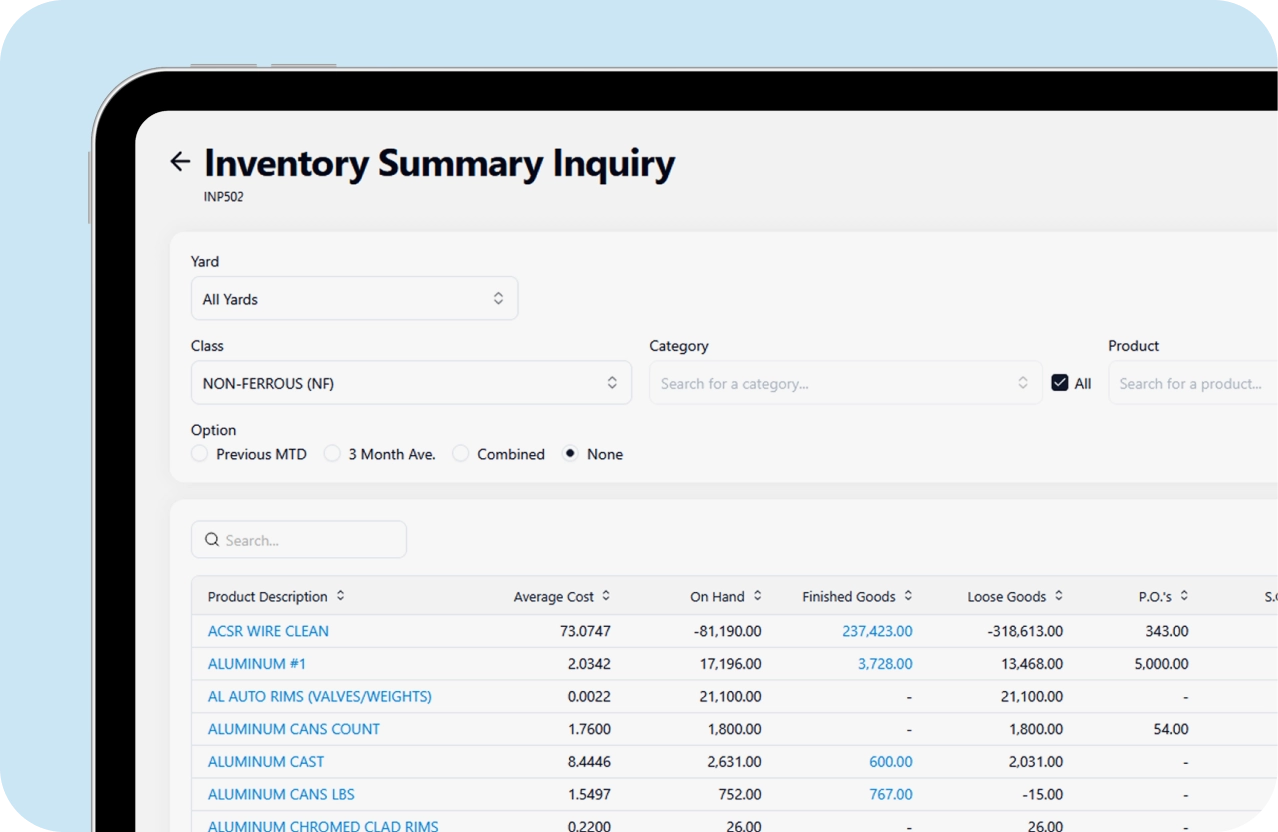Click loose goods cell 13,468.00
Viewport: 1278px width, 832px height.
[1032, 664]
